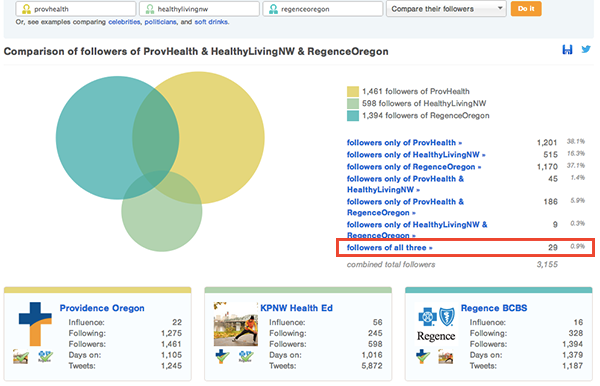Click the provhealth username input field
Image resolution: width=600 pixels, height=386 pixels.
76,9
